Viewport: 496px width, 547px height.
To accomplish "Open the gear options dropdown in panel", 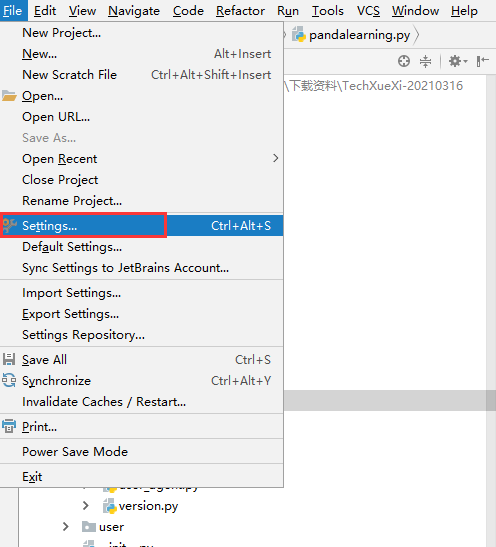I will coord(458,61).
